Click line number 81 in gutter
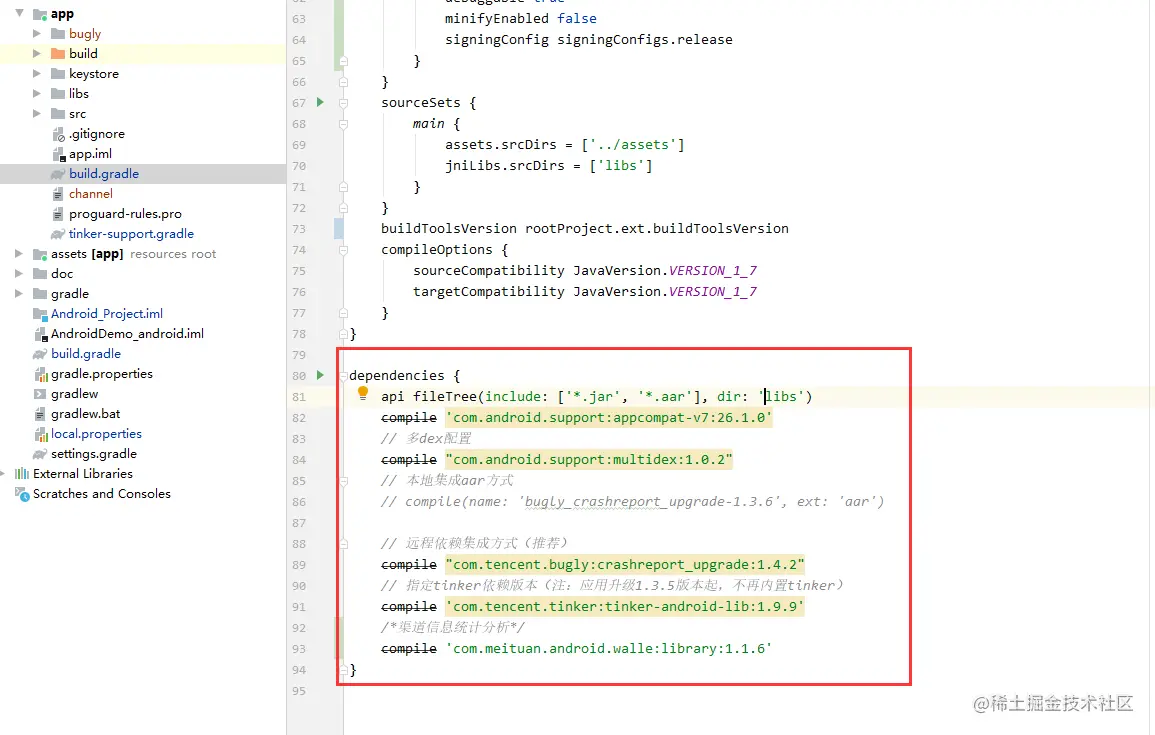This screenshot has width=1155, height=735. [x=298, y=397]
